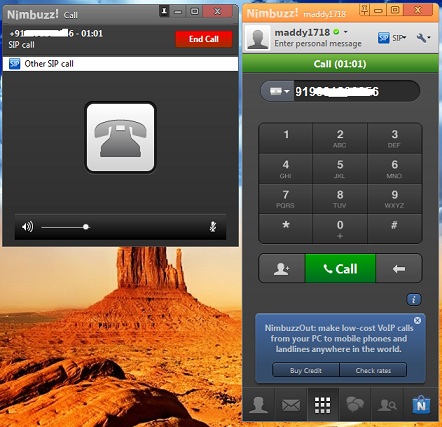Click the green Call button
The height and width of the screenshot is (427, 442).
click(340, 269)
